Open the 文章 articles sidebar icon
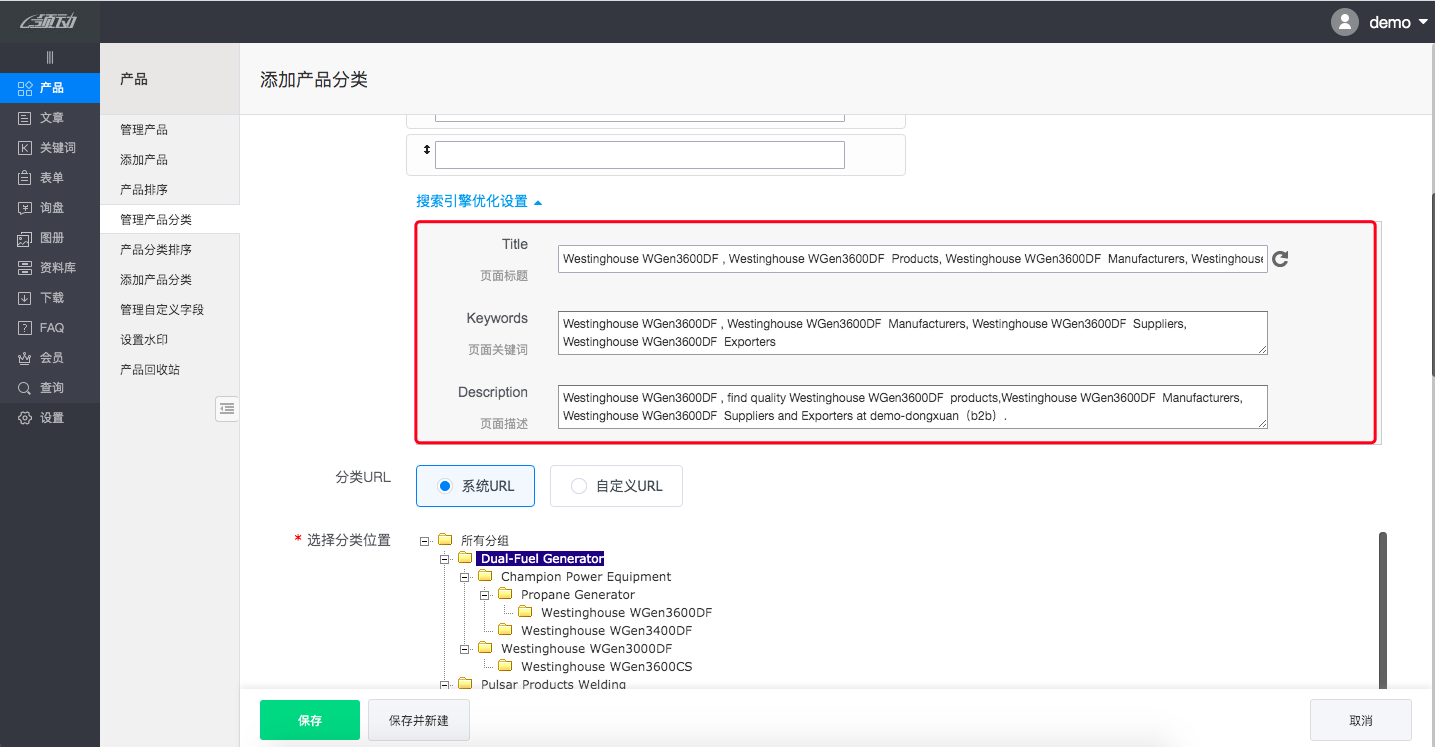 pyautogui.click(x=26, y=118)
